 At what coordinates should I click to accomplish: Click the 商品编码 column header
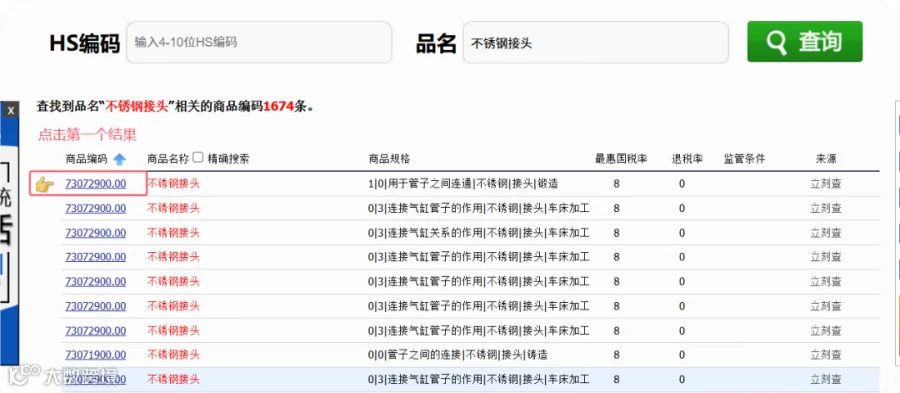(87, 159)
